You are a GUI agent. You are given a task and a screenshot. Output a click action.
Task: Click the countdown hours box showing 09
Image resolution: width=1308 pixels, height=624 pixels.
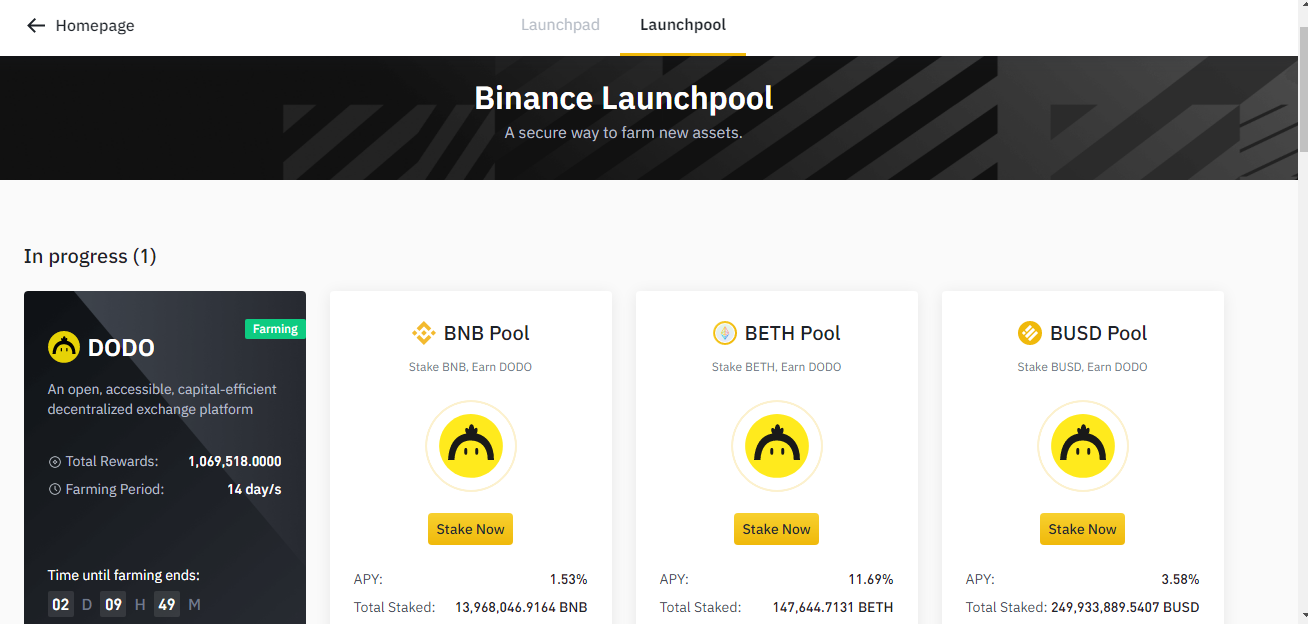tap(113, 604)
